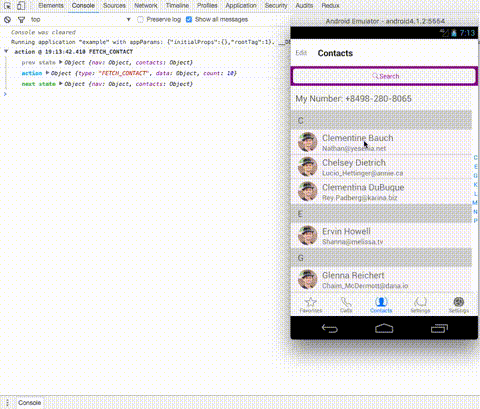Open the Audits tab
Viewport: 480px width, 409px height.
304,6
